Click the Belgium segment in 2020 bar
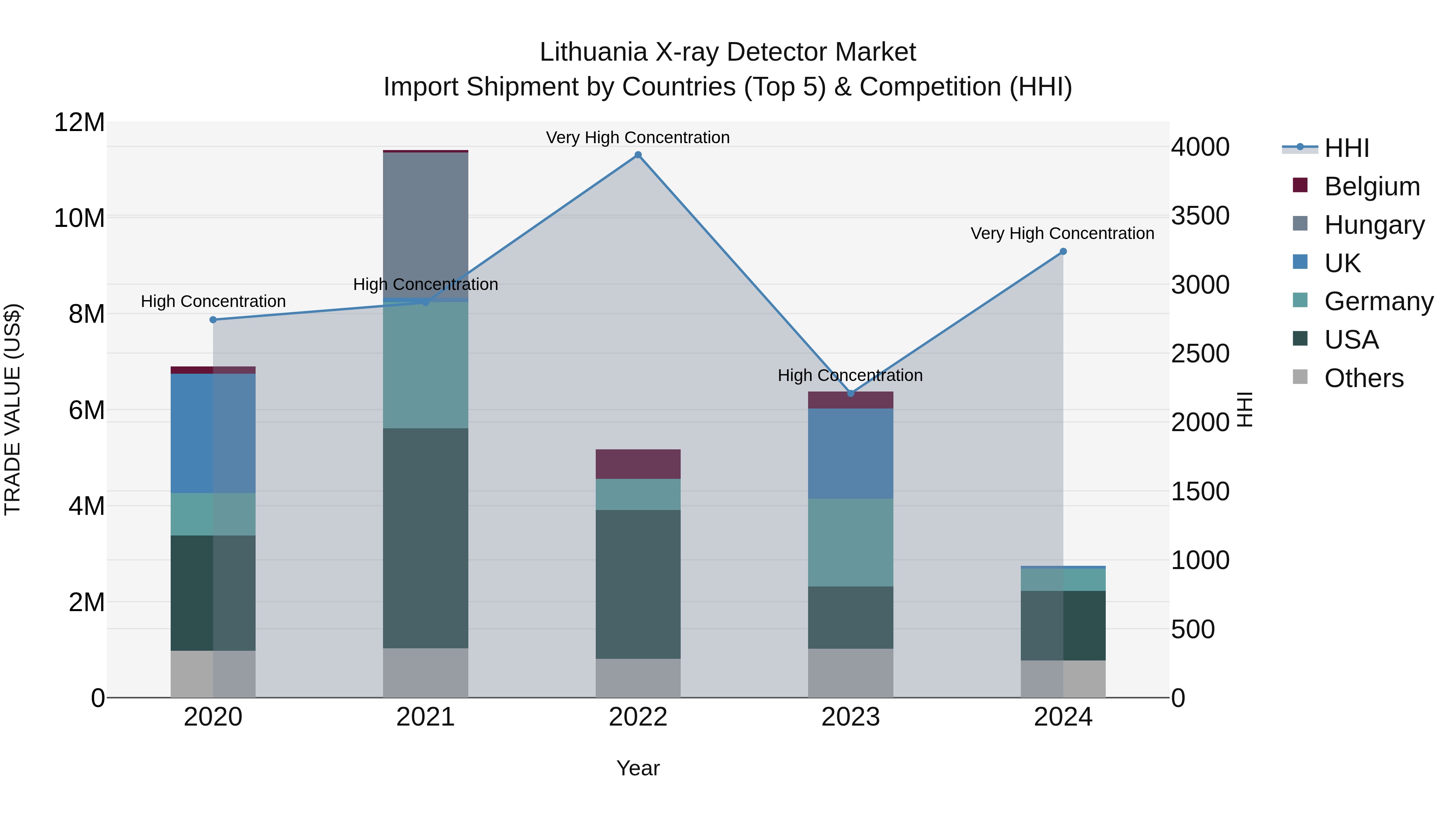Image resolution: width=1456 pixels, height=819 pixels. coord(213,370)
